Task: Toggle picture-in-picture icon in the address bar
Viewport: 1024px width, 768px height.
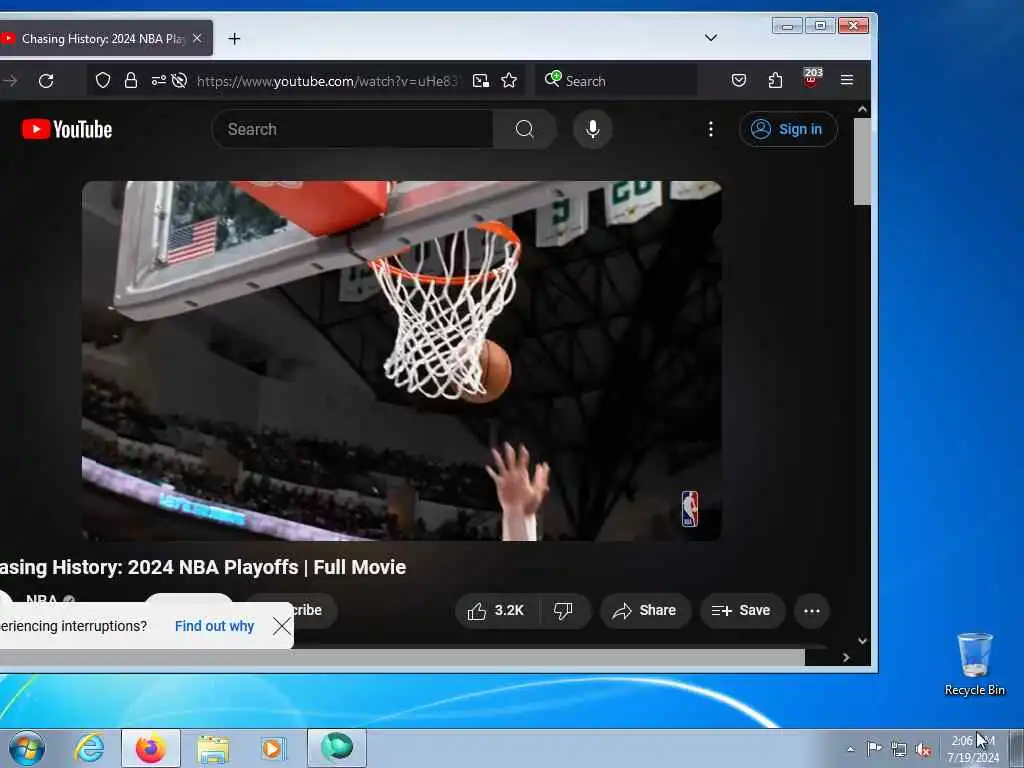Action: point(481,80)
